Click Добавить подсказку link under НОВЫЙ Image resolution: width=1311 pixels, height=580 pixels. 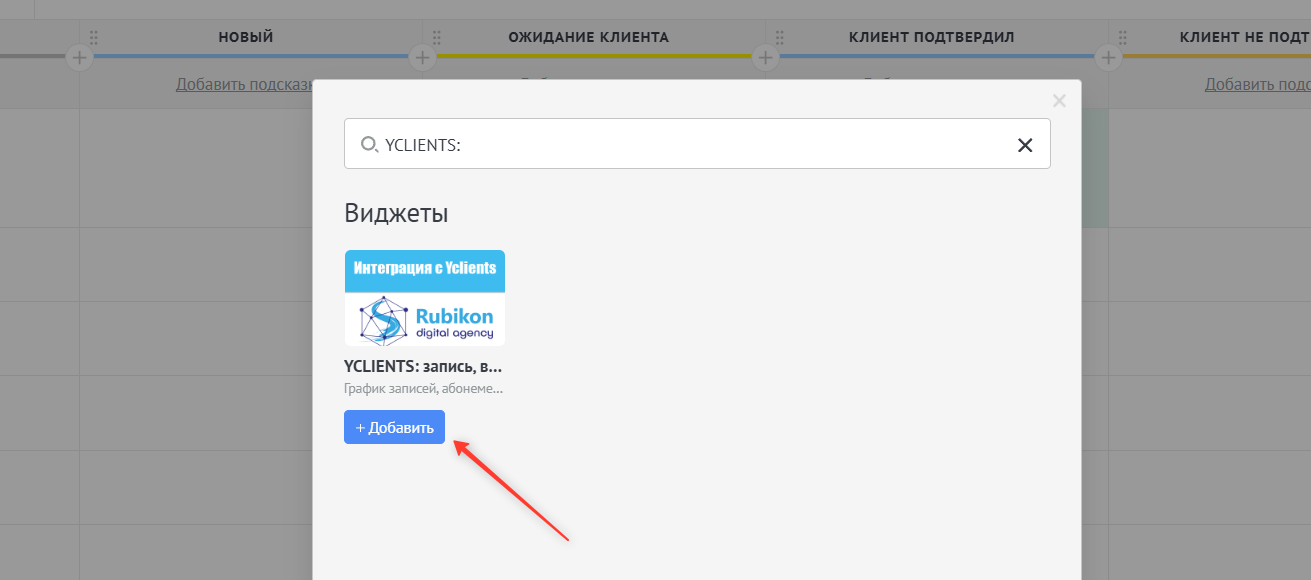click(x=245, y=84)
